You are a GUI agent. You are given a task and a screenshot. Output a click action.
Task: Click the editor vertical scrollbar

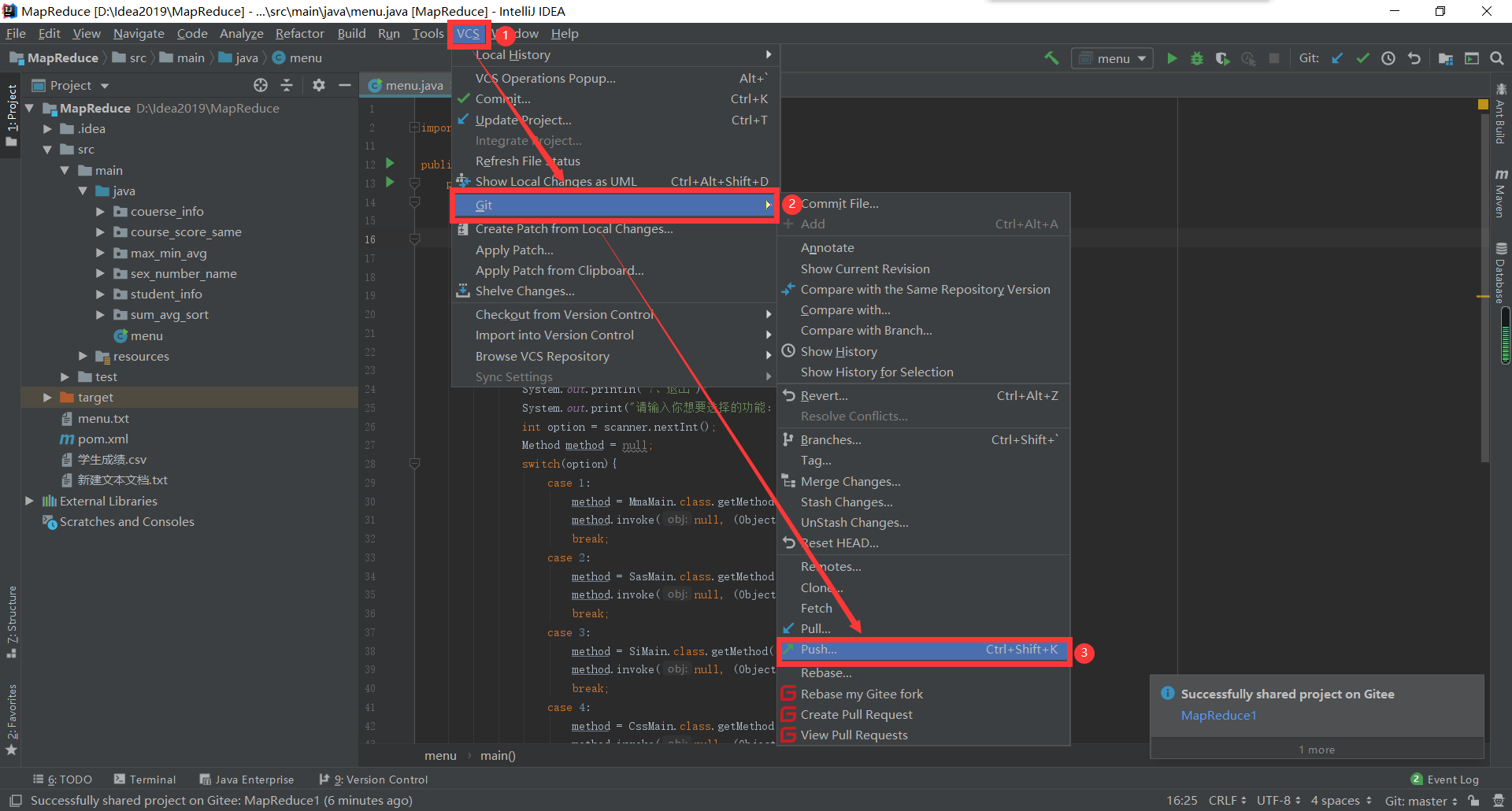point(1484,287)
